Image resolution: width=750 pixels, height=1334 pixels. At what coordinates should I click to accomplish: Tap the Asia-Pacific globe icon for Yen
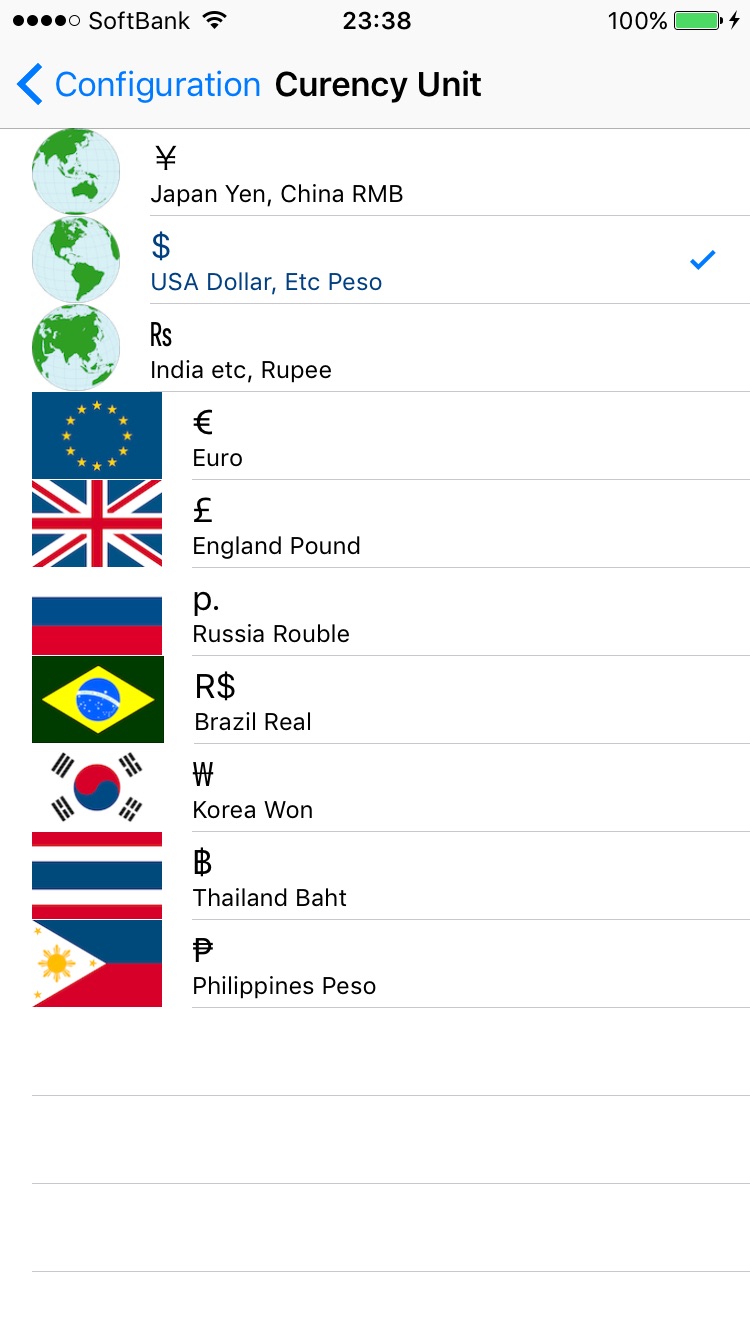pyautogui.click(x=76, y=171)
